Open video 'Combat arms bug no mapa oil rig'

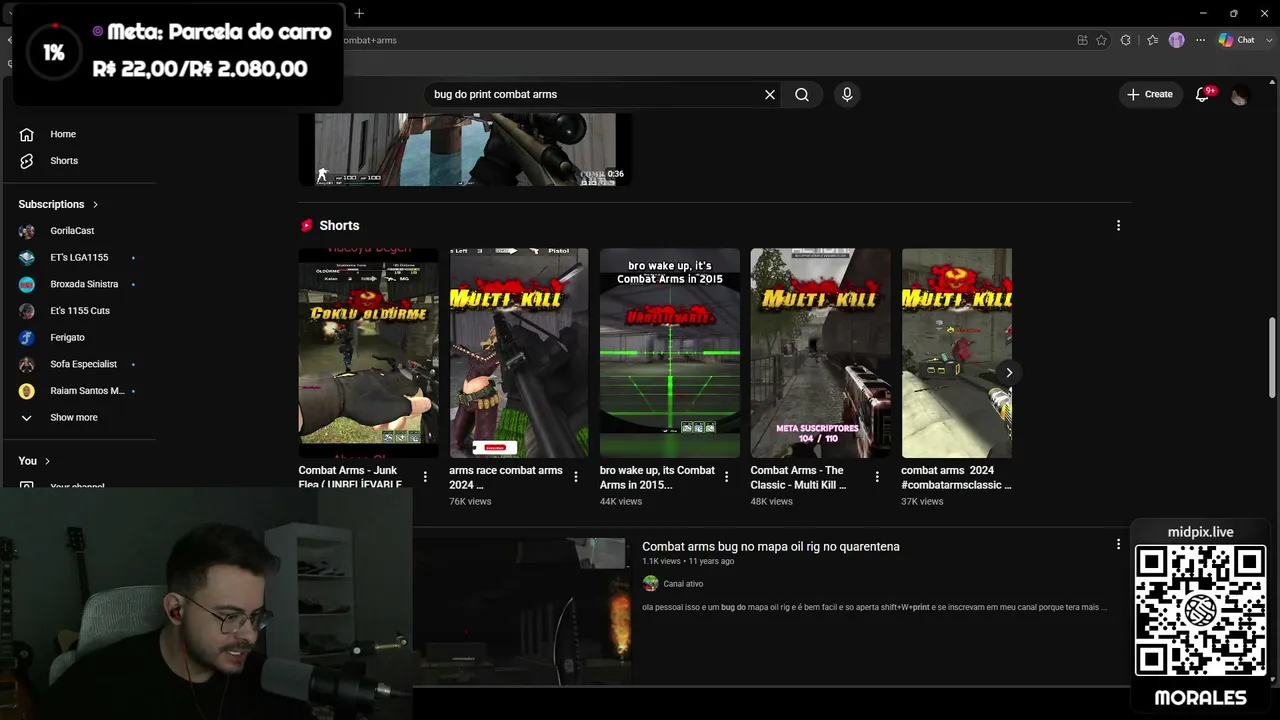771,547
